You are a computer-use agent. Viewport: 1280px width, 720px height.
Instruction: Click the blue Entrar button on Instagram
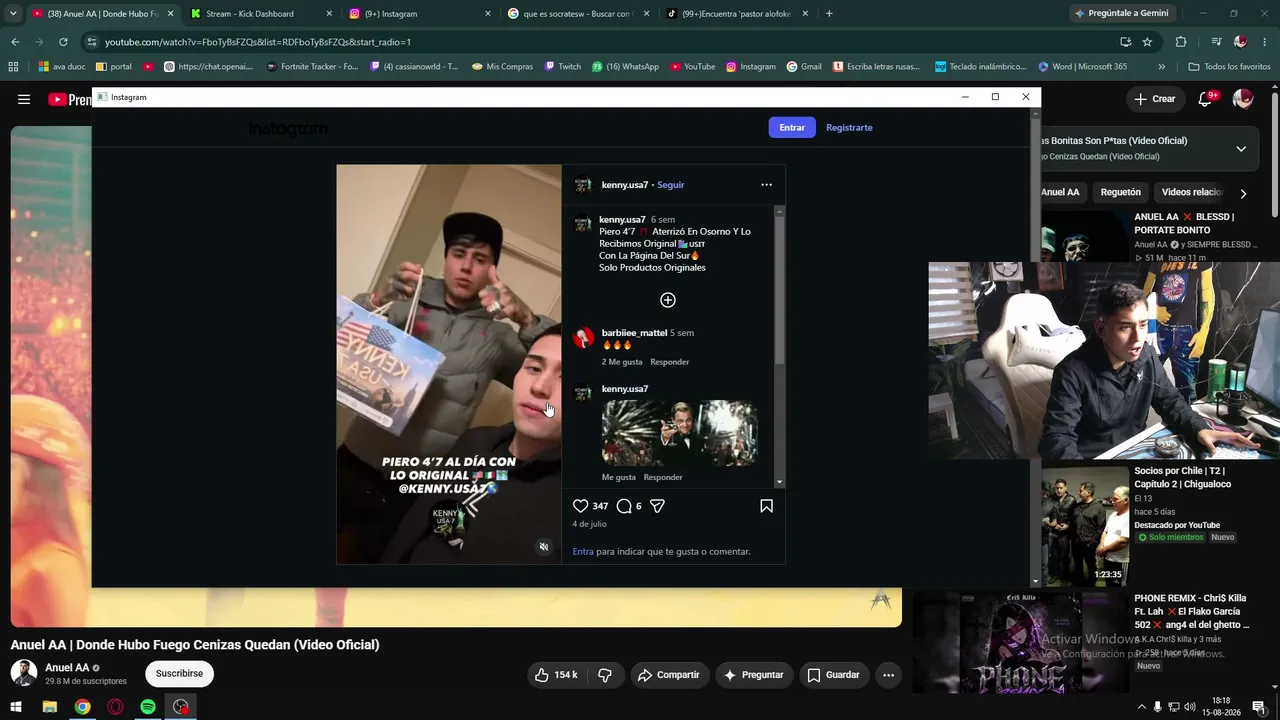792,128
